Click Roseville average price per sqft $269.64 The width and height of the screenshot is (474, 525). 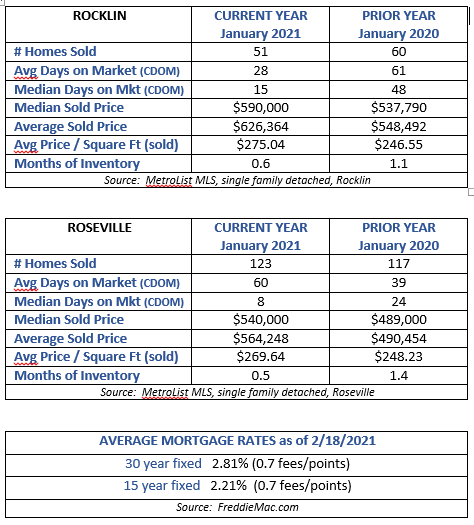pyautogui.click(x=260, y=357)
